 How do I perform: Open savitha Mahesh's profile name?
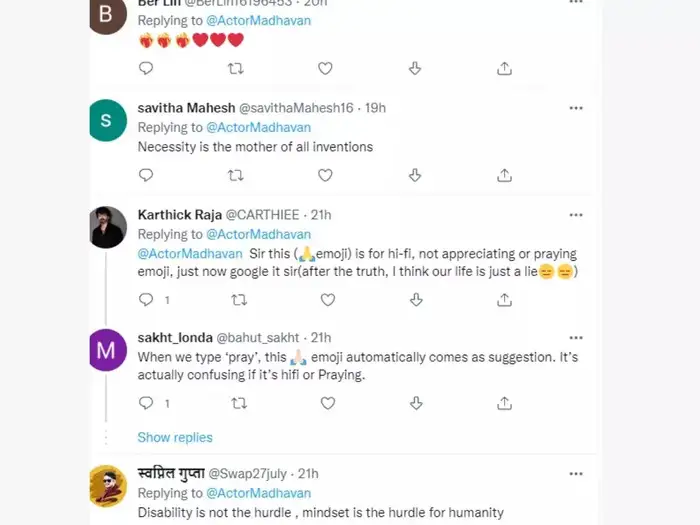(x=186, y=108)
